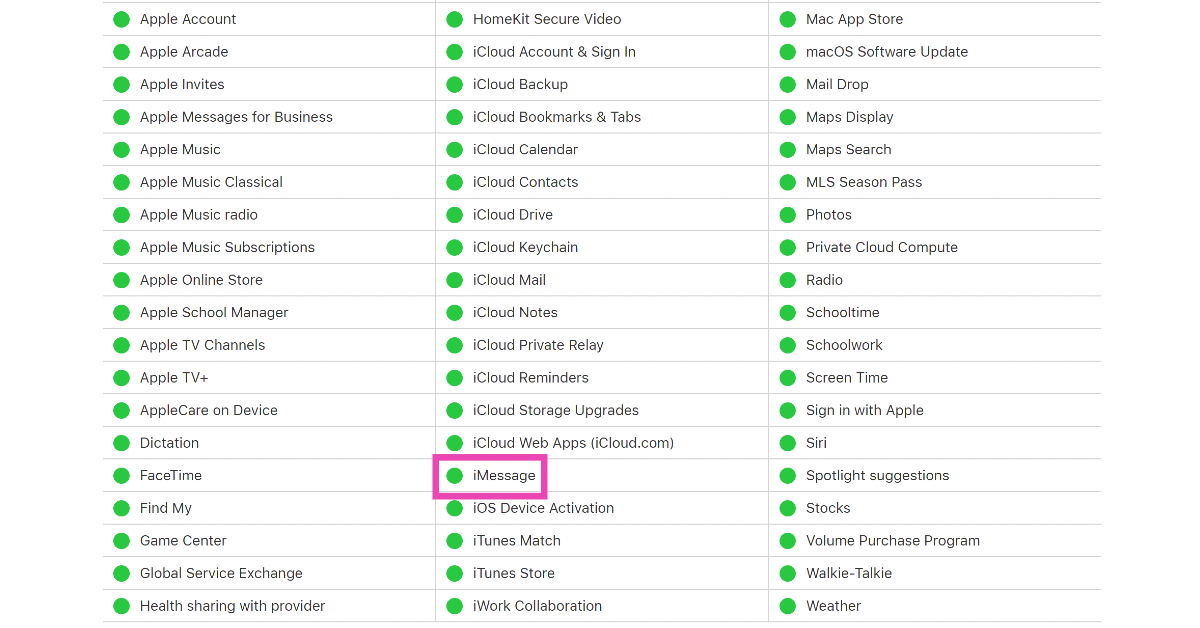The image size is (1200, 628).
Task: Select Health sharing with provider
Action: [233, 606]
